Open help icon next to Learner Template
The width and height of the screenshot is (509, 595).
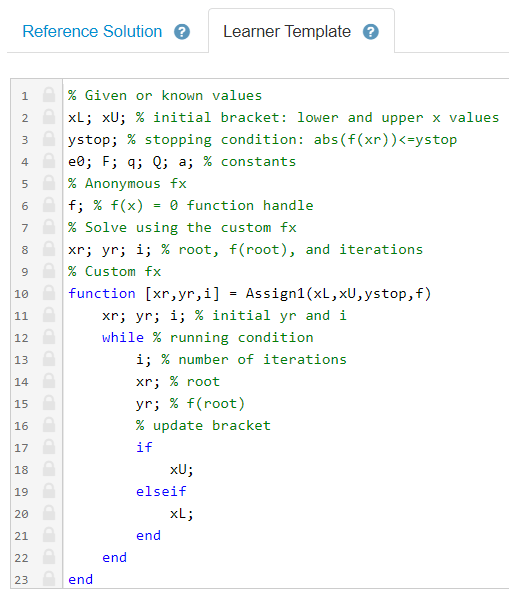370,32
